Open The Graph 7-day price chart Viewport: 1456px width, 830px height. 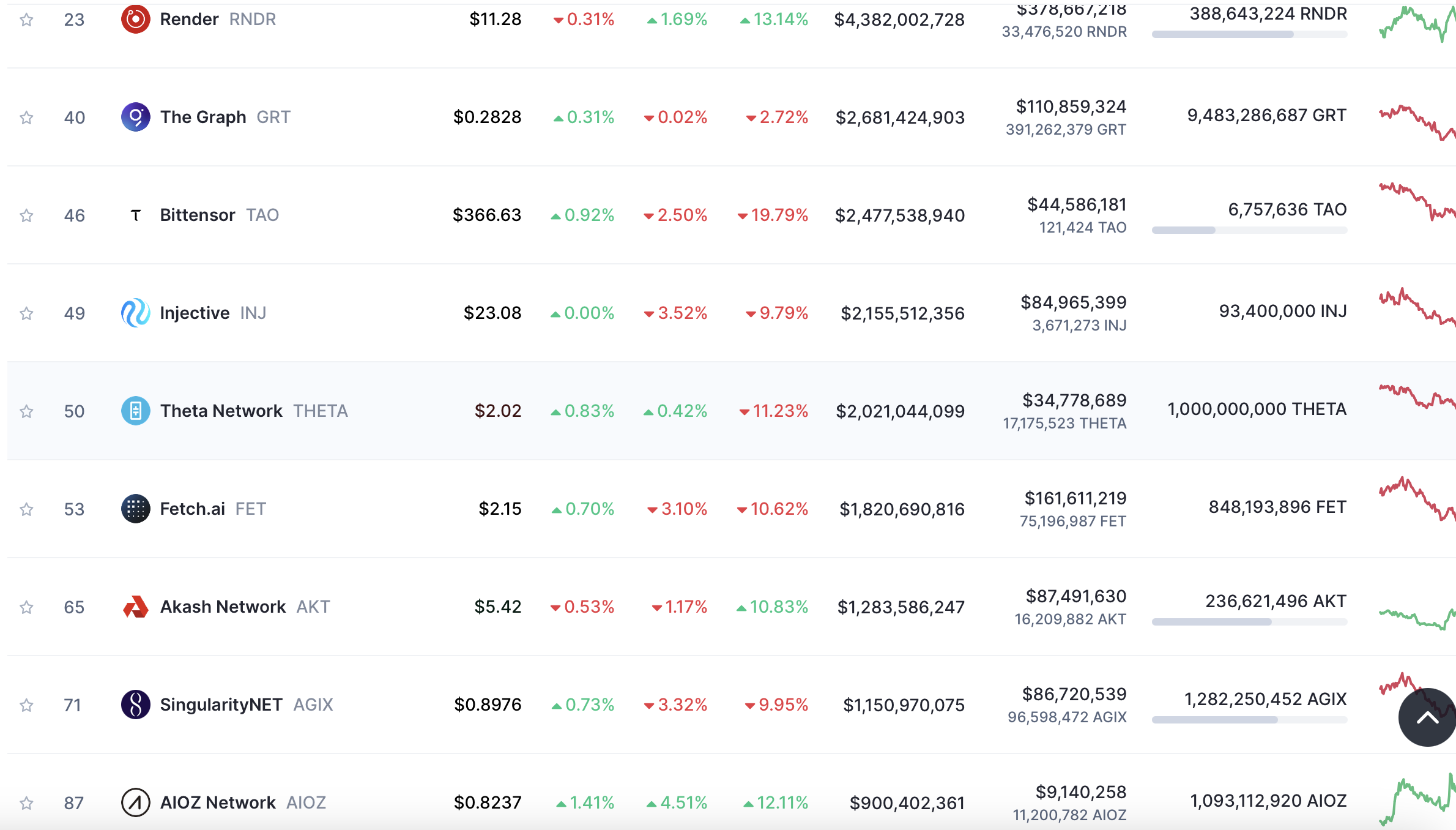pyautogui.click(x=1416, y=122)
